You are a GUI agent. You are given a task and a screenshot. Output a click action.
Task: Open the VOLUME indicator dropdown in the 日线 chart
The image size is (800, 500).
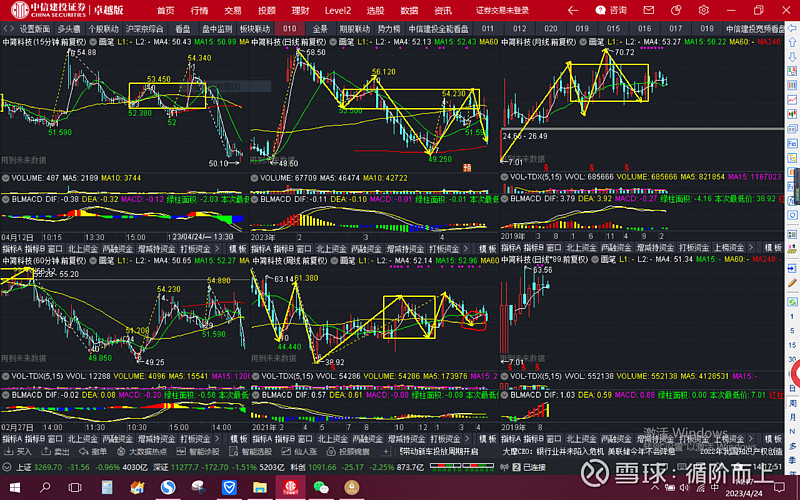tap(254, 178)
